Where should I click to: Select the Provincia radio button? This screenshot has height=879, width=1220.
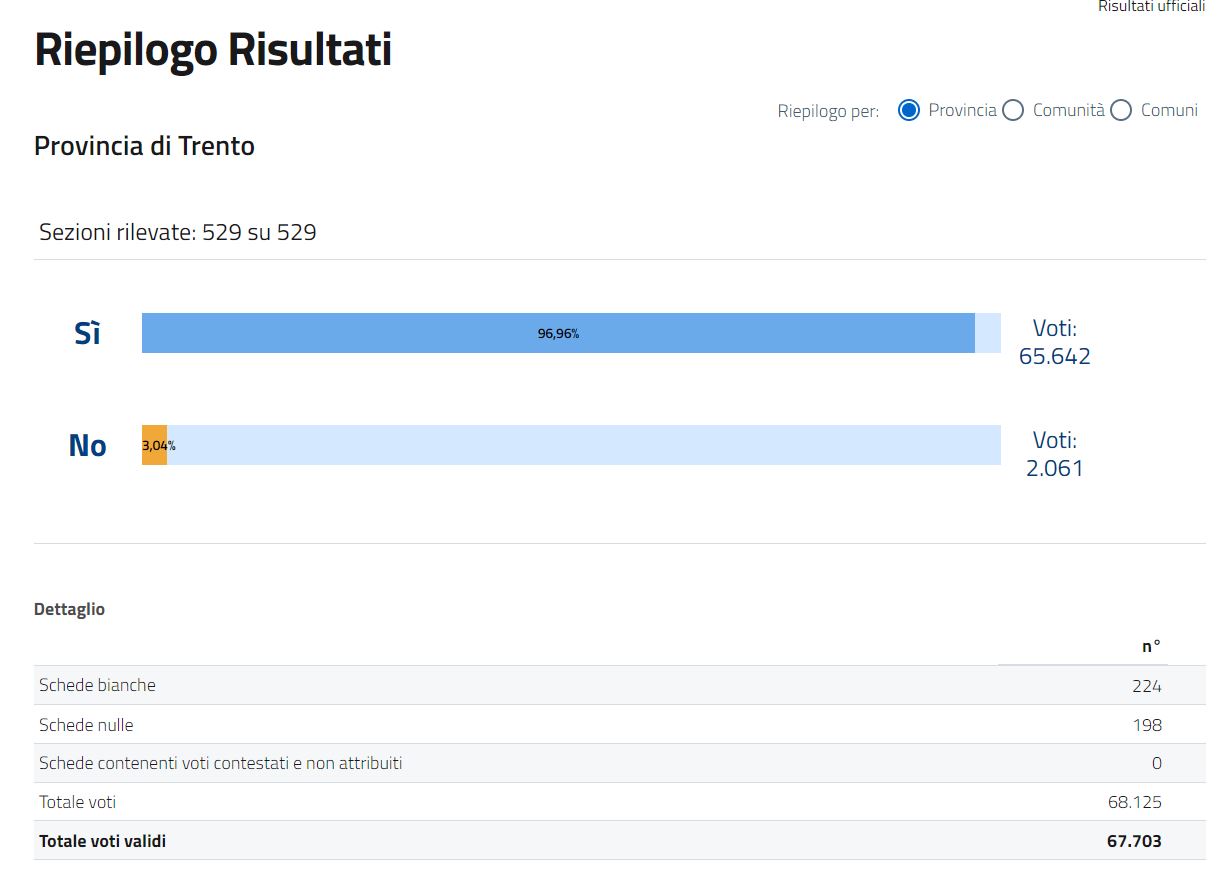[909, 110]
